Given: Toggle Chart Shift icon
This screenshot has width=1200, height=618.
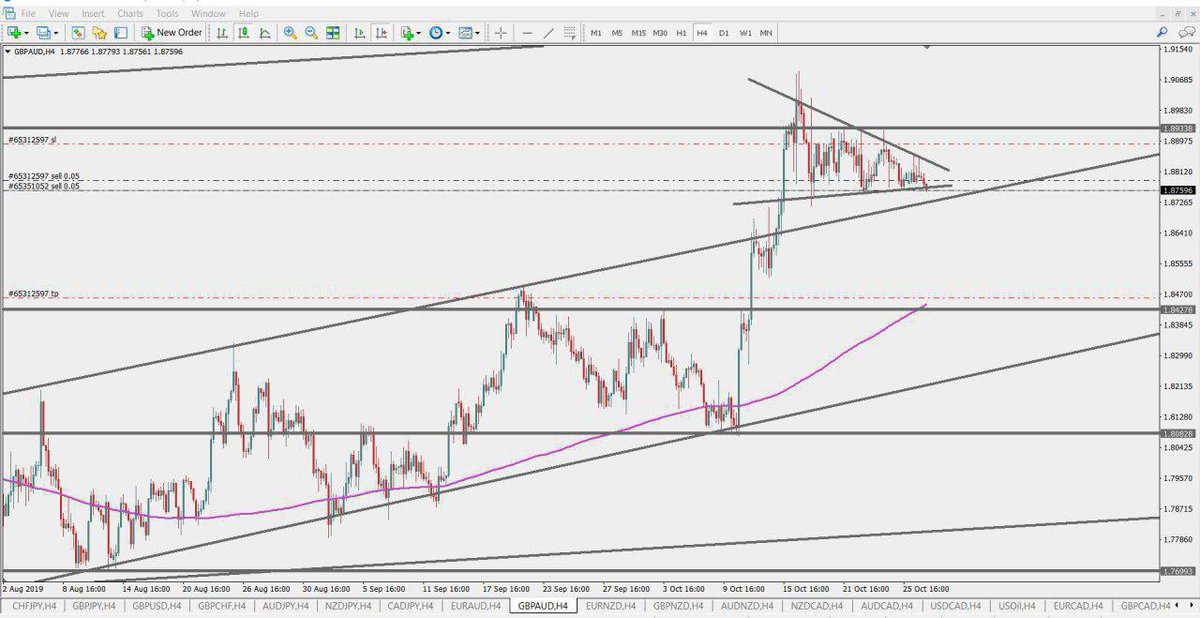Looking at the screenshot, I should point(381,32).
